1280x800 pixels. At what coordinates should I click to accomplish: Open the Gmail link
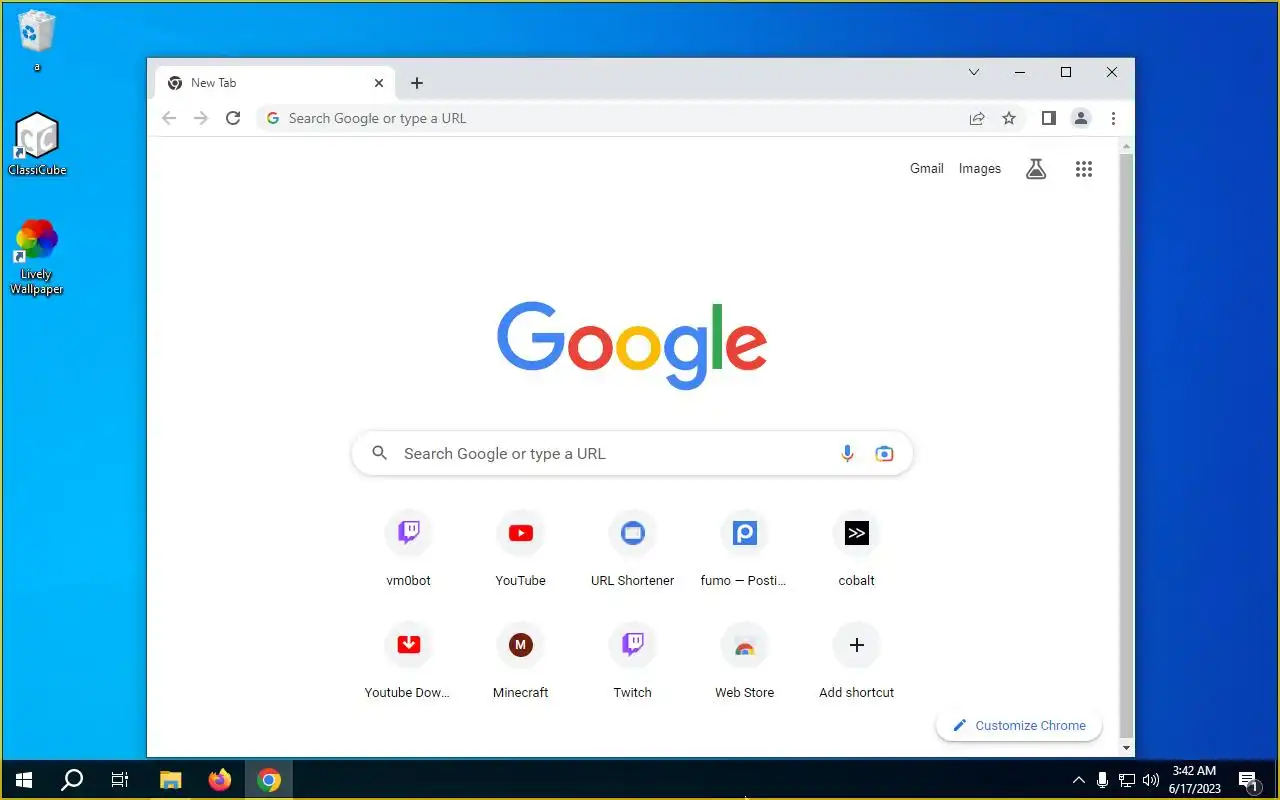[x=927, y=169]
